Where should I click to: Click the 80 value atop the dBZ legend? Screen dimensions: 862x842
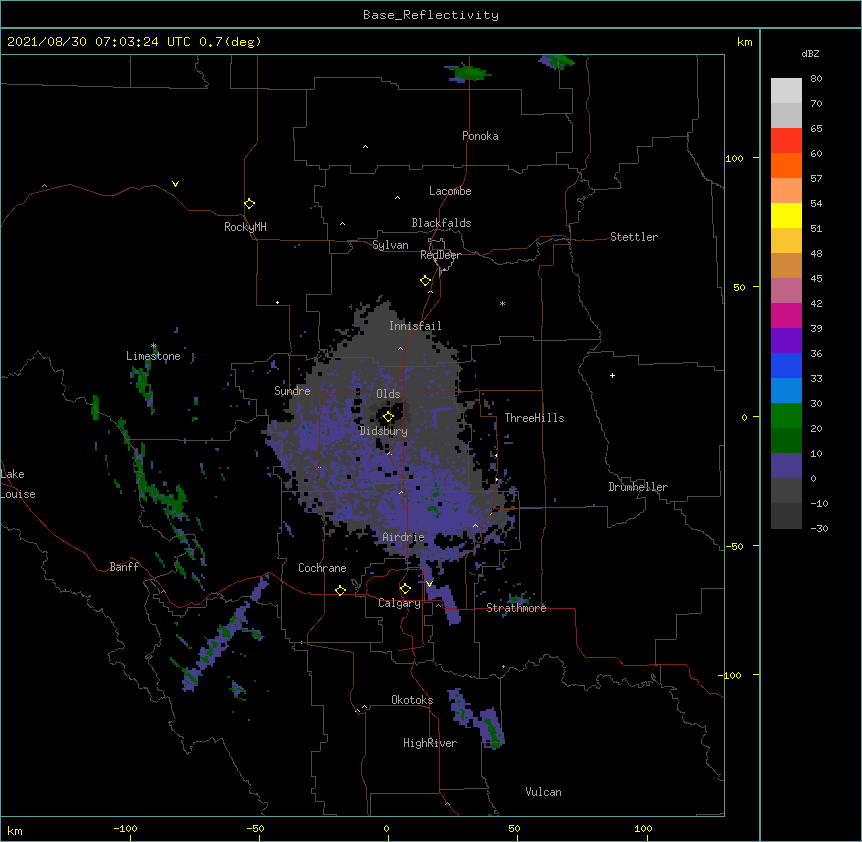click(x=816, y=79)
